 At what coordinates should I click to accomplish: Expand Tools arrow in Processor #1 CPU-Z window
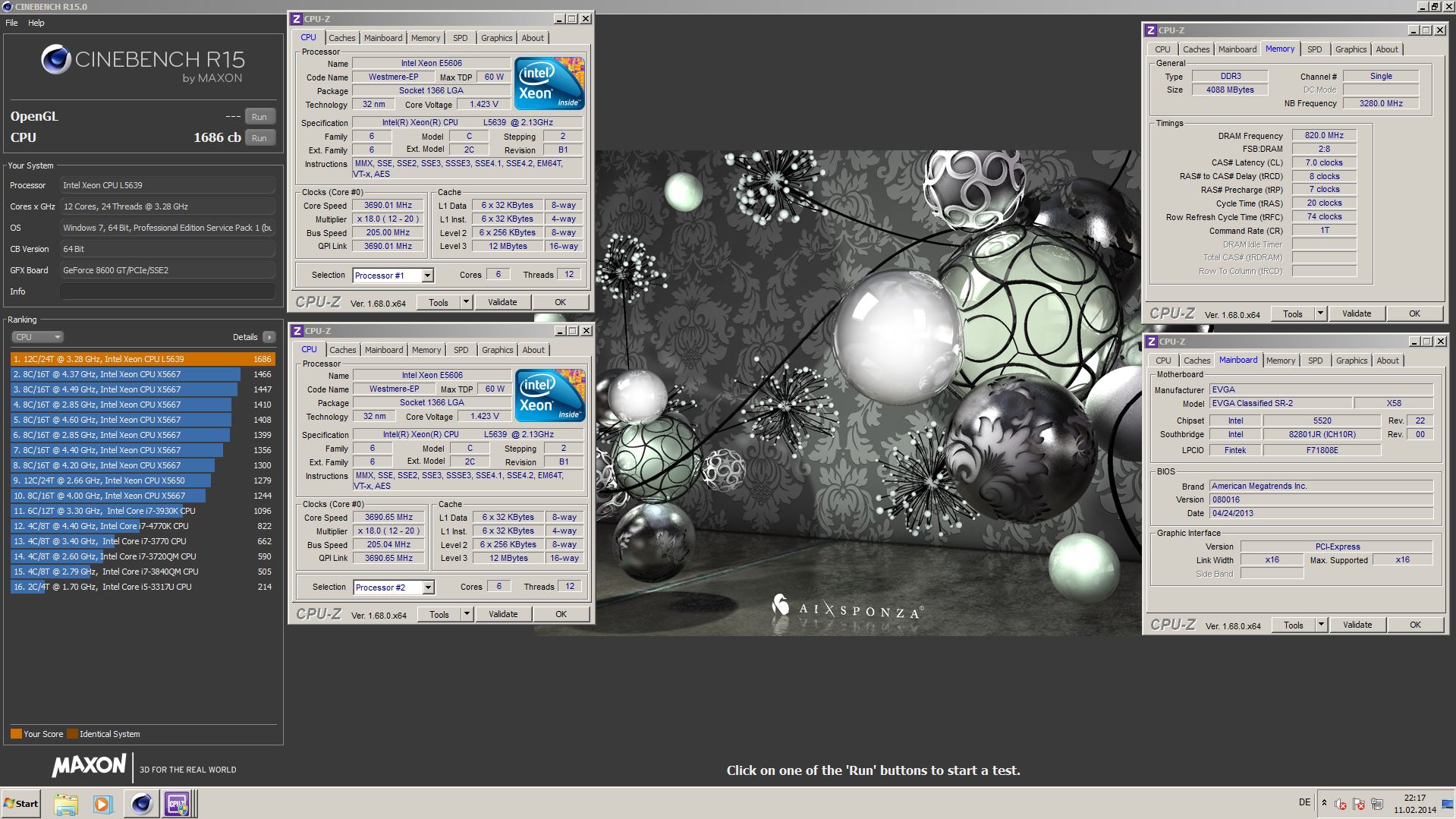click(x=467, y=302)
